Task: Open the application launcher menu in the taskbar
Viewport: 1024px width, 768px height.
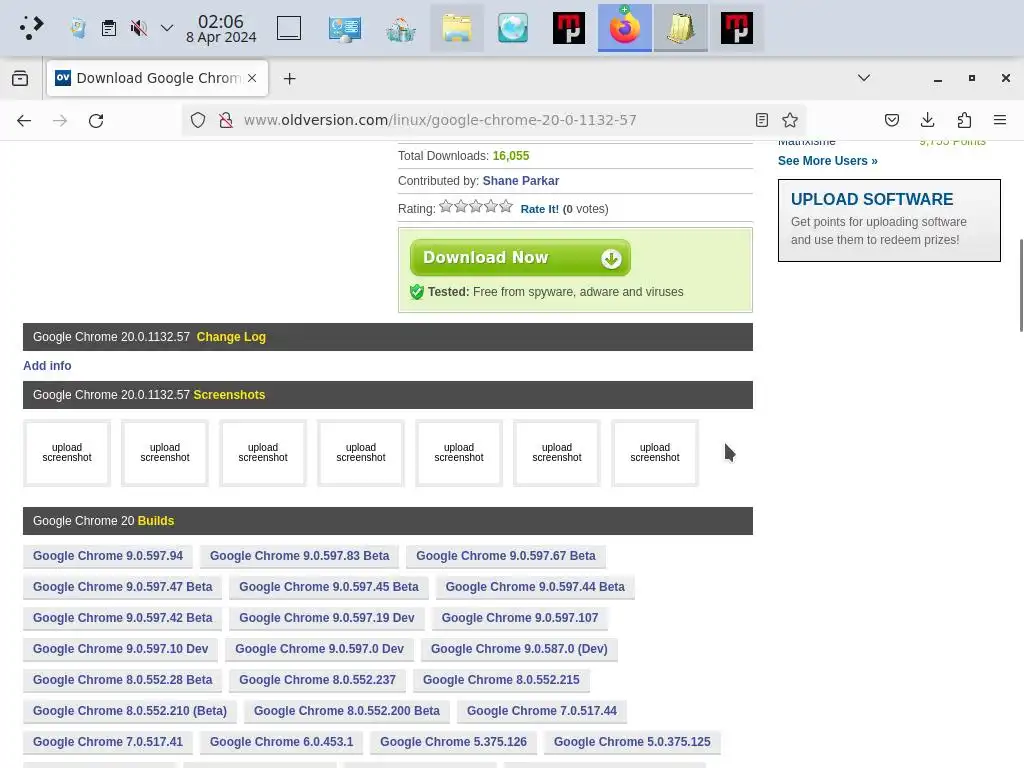Action: point(31,27)
